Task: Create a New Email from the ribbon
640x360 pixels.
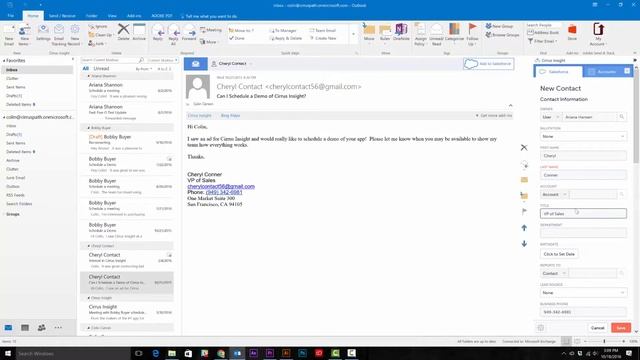Action: point(9,34)
